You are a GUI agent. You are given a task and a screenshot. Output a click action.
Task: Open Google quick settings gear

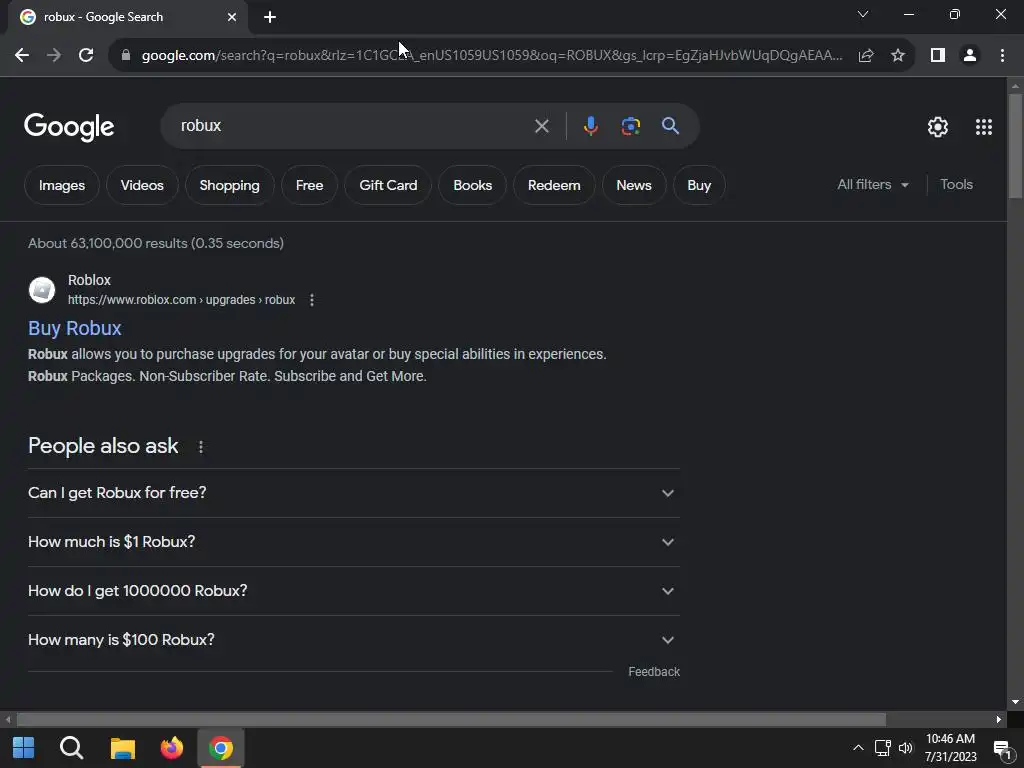(x=938, y=127)
